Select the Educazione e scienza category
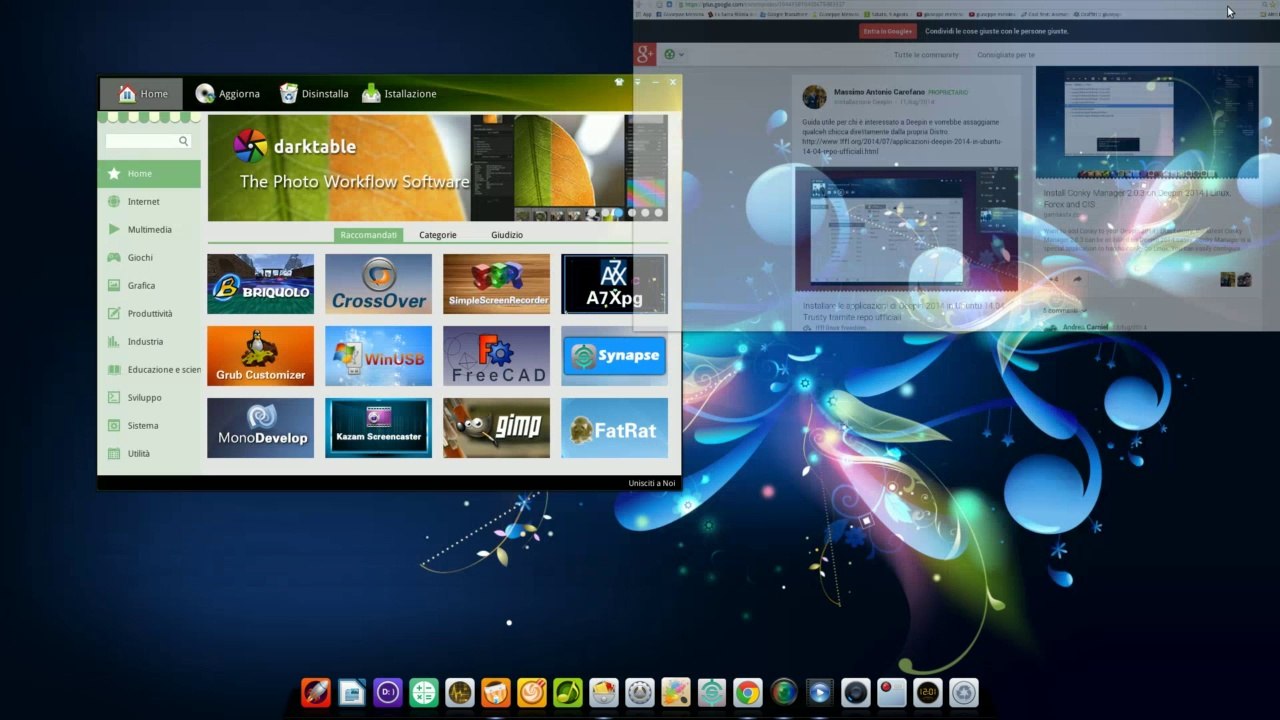1280x720 pixels. coord(149,370)
